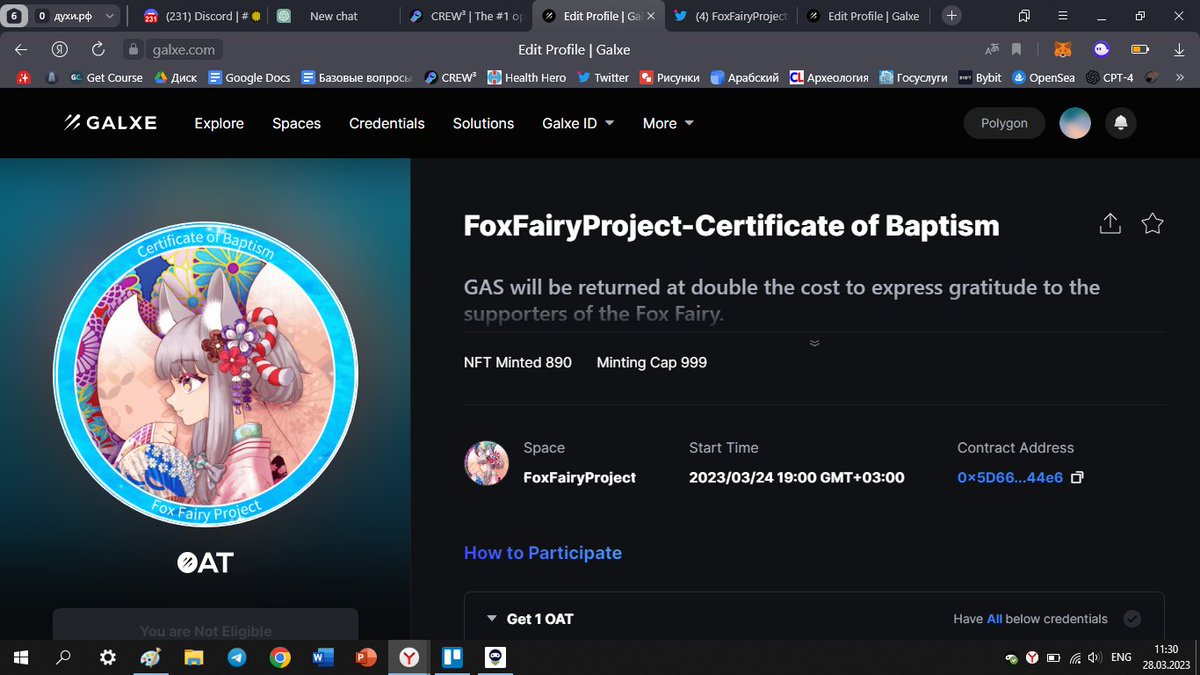
Task: Open the FoxFairyProject space link
Action: 580,478
